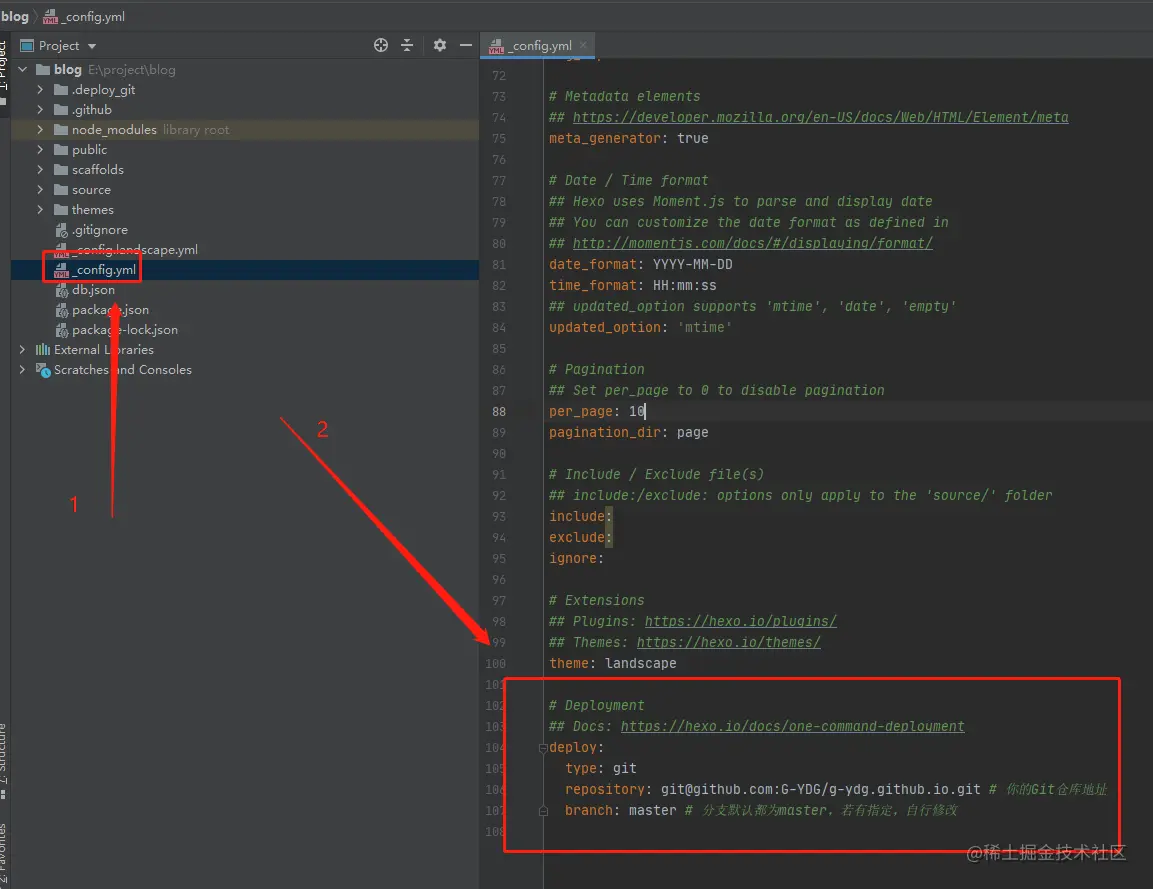Expand the source folder
The image size is (1153, 889).
(40, 190)
